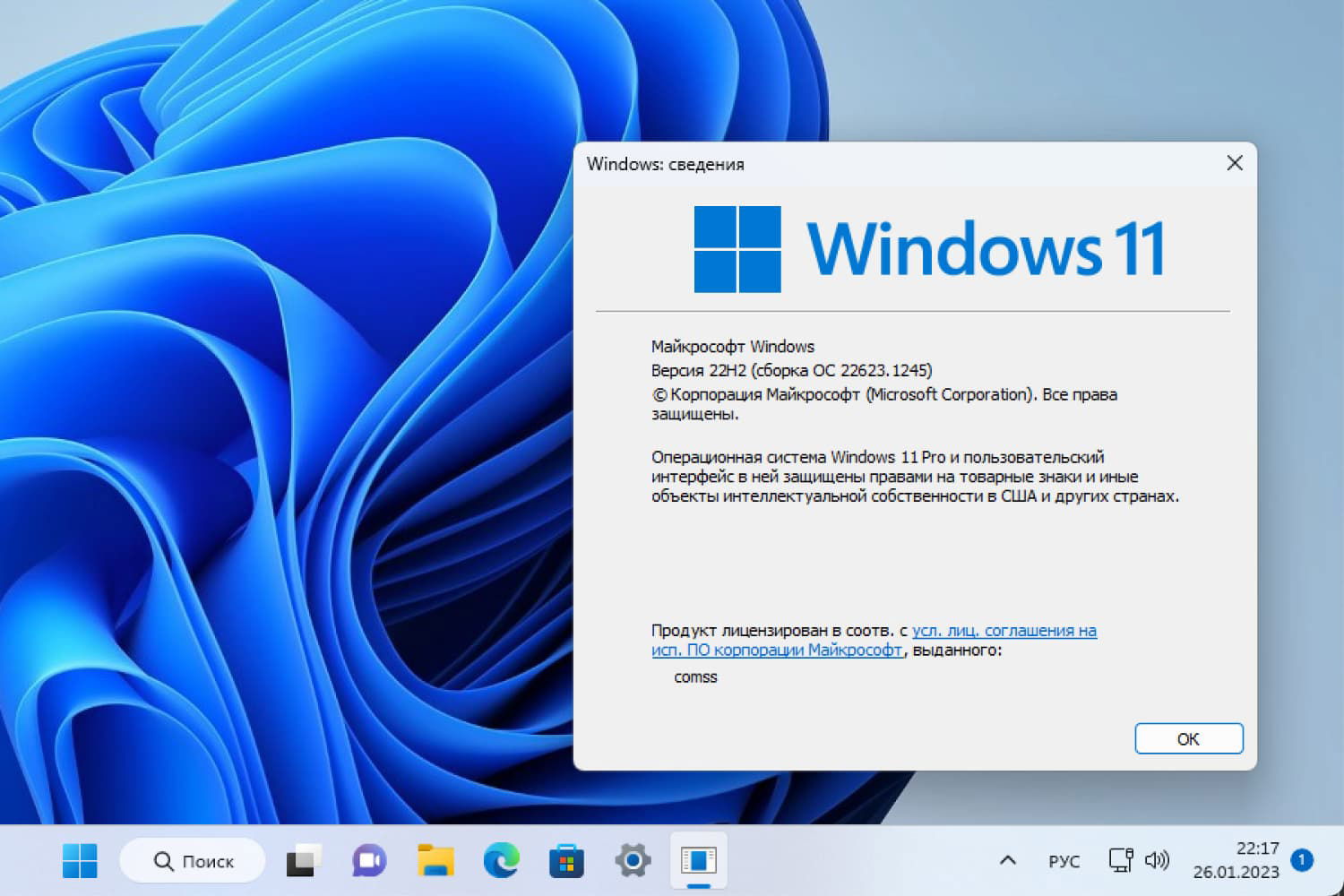The image size is (1344, 896).
Task: Select the active winver taskbar icon
Action: [698, 861]
